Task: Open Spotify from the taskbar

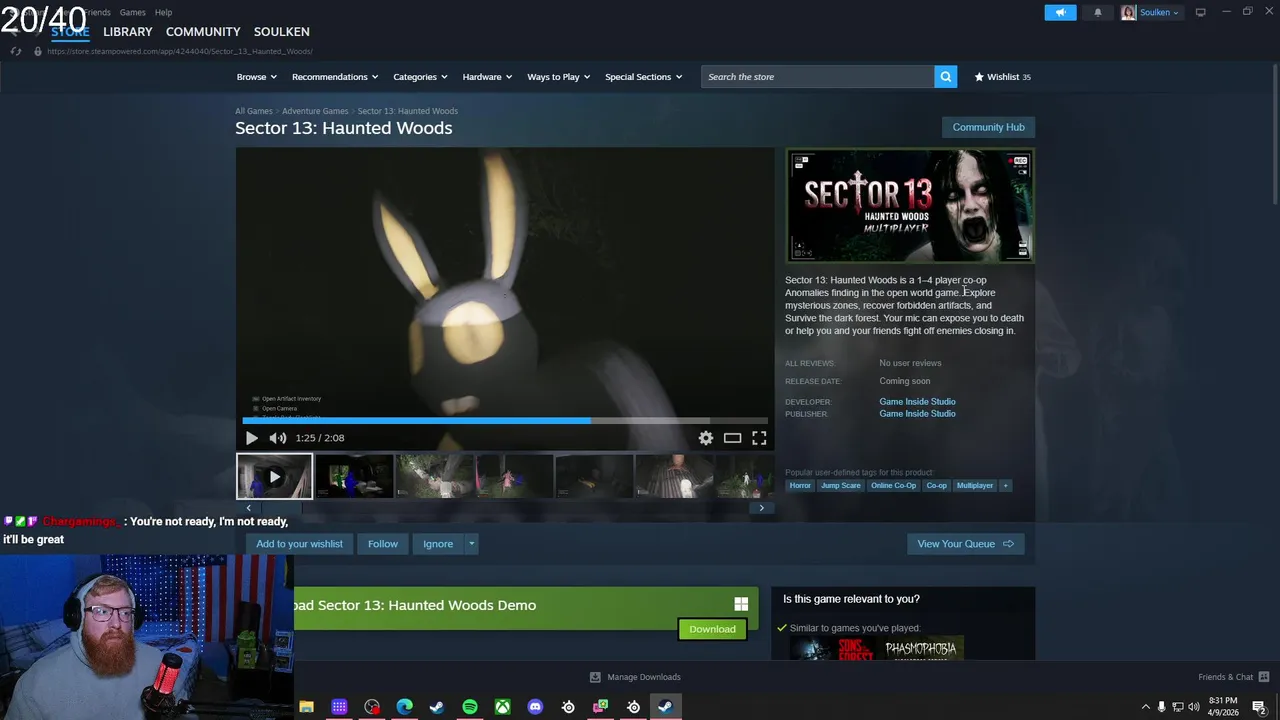Action: [x=470, y=707]
